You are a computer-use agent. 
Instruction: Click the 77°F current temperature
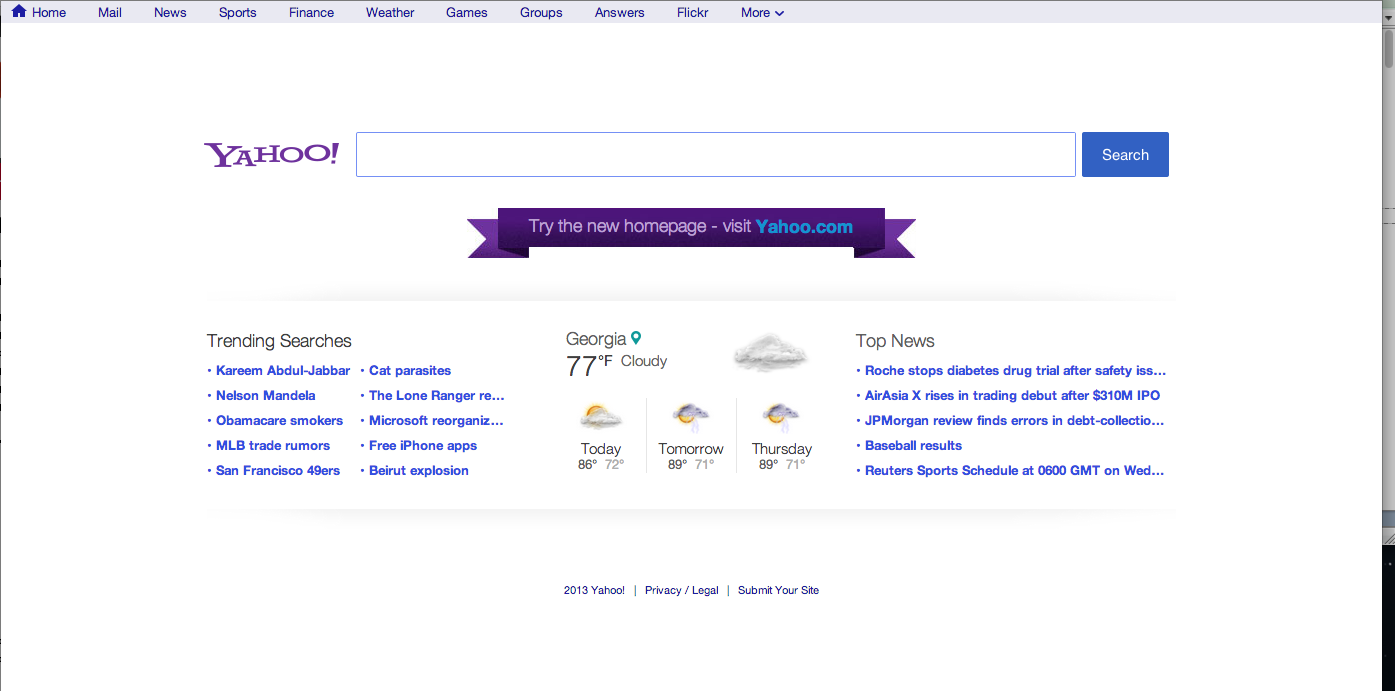point(589,366)
